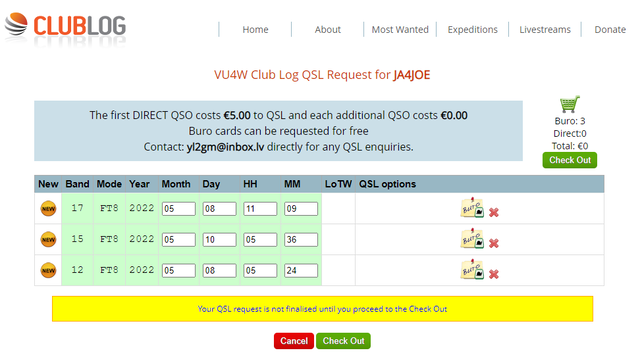Click the Band column header
The width and height of the screenshot is (640, 361).
tap(78, 184)
